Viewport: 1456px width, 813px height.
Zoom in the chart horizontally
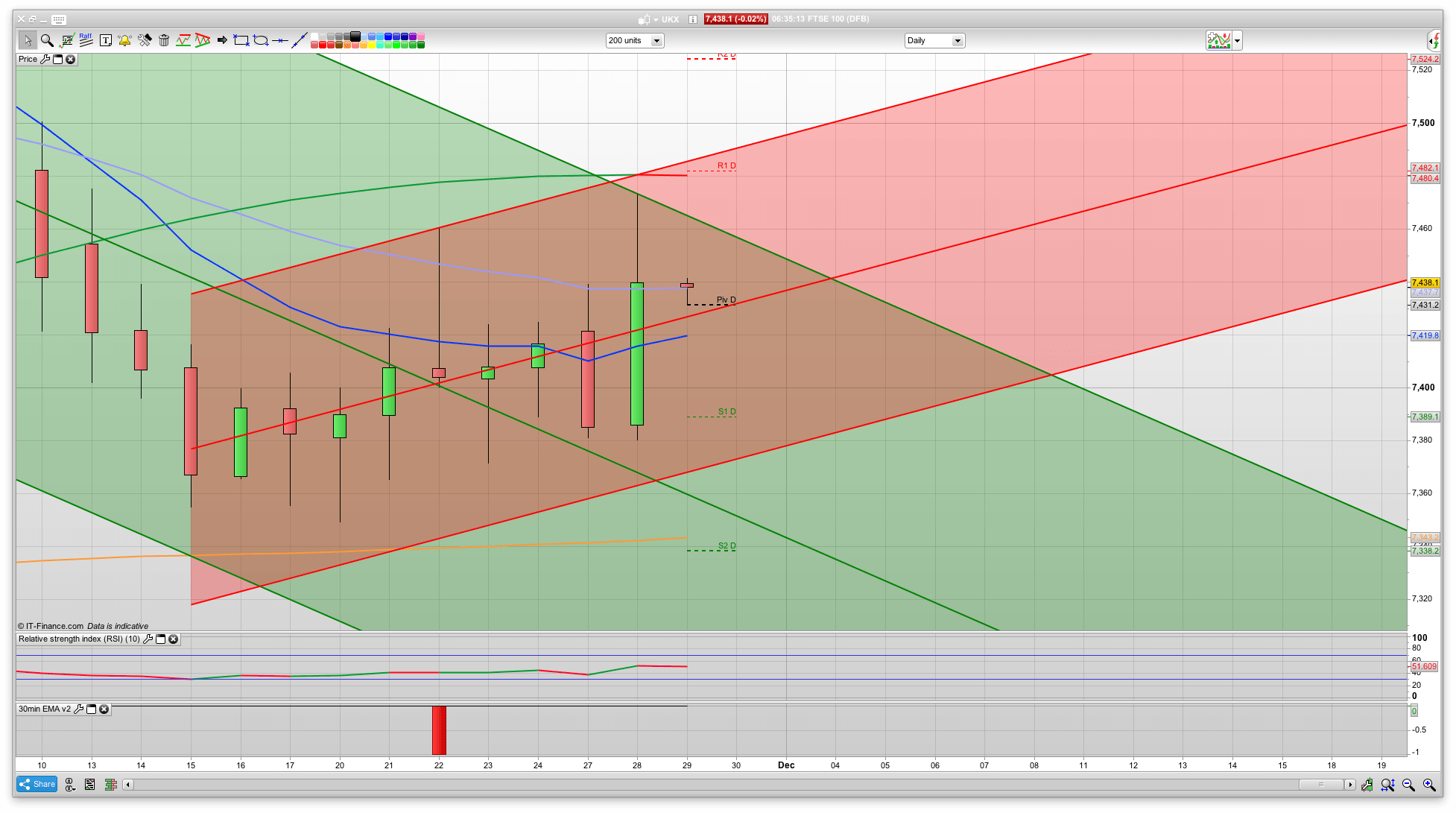point(1429,784)
